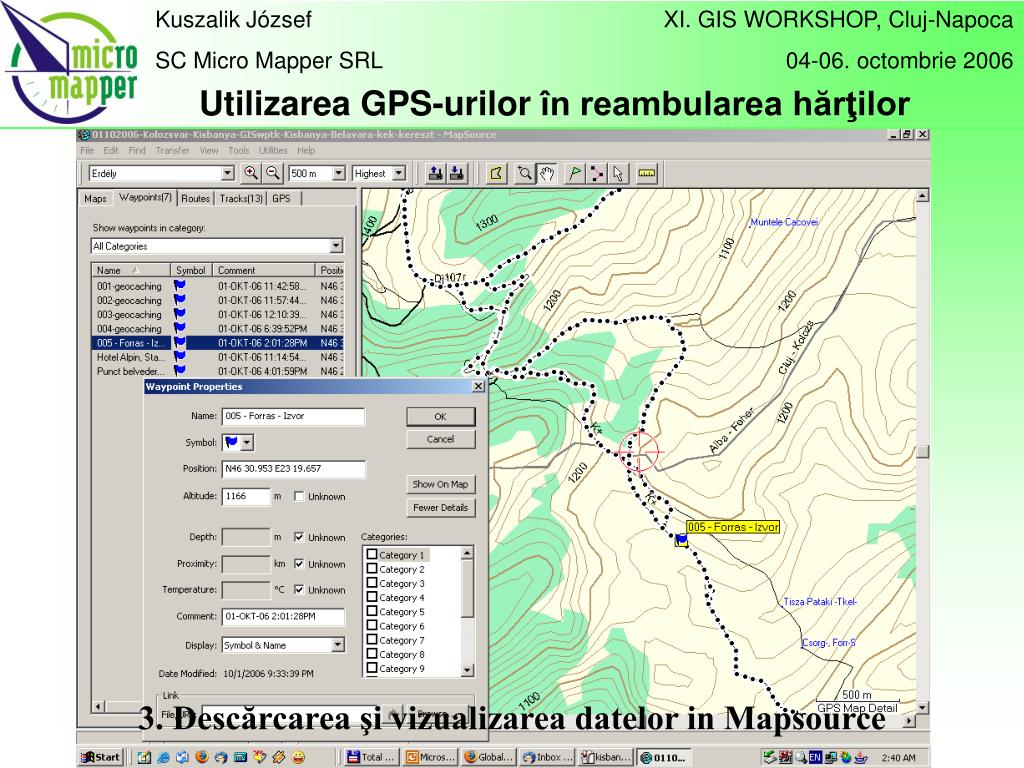Select the Zoom tool with magnifier cursor
1024x768 pixels.
[x=524, y=174]
